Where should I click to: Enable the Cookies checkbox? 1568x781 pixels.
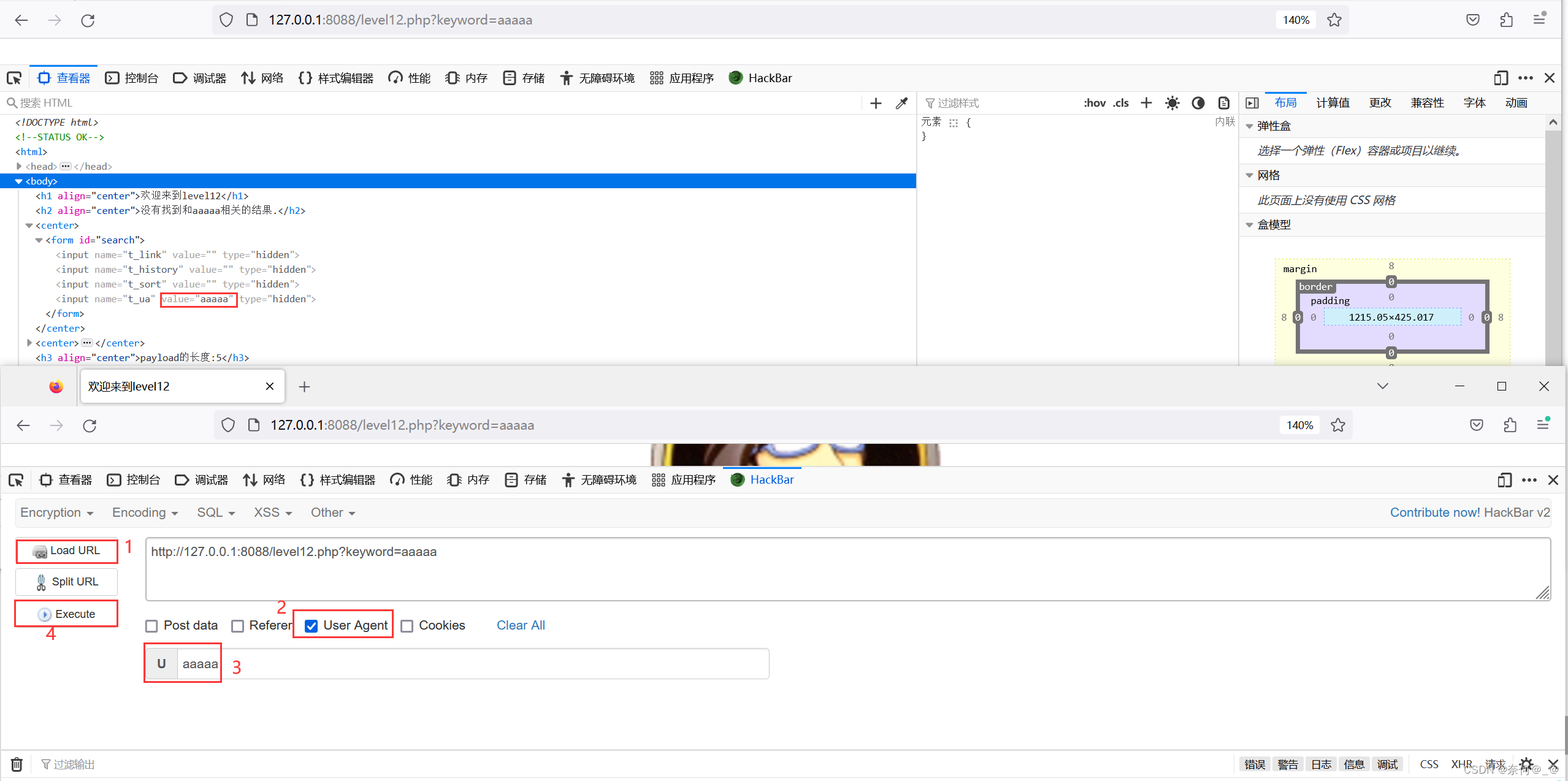coord(408,625)
